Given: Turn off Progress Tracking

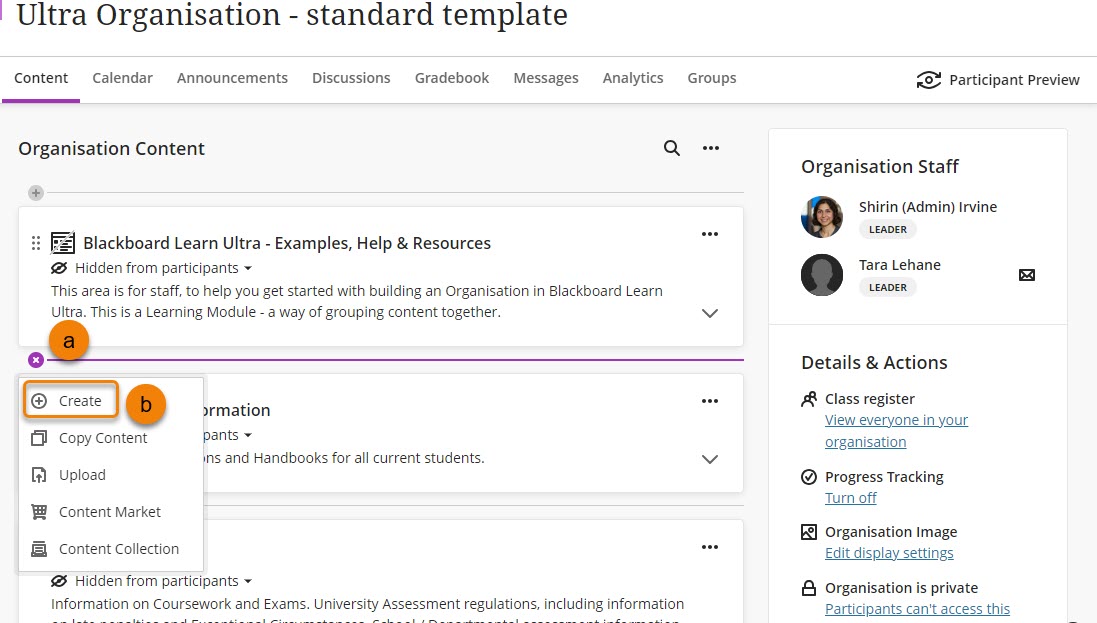Looking at the screenshot, I should [850, 498].
